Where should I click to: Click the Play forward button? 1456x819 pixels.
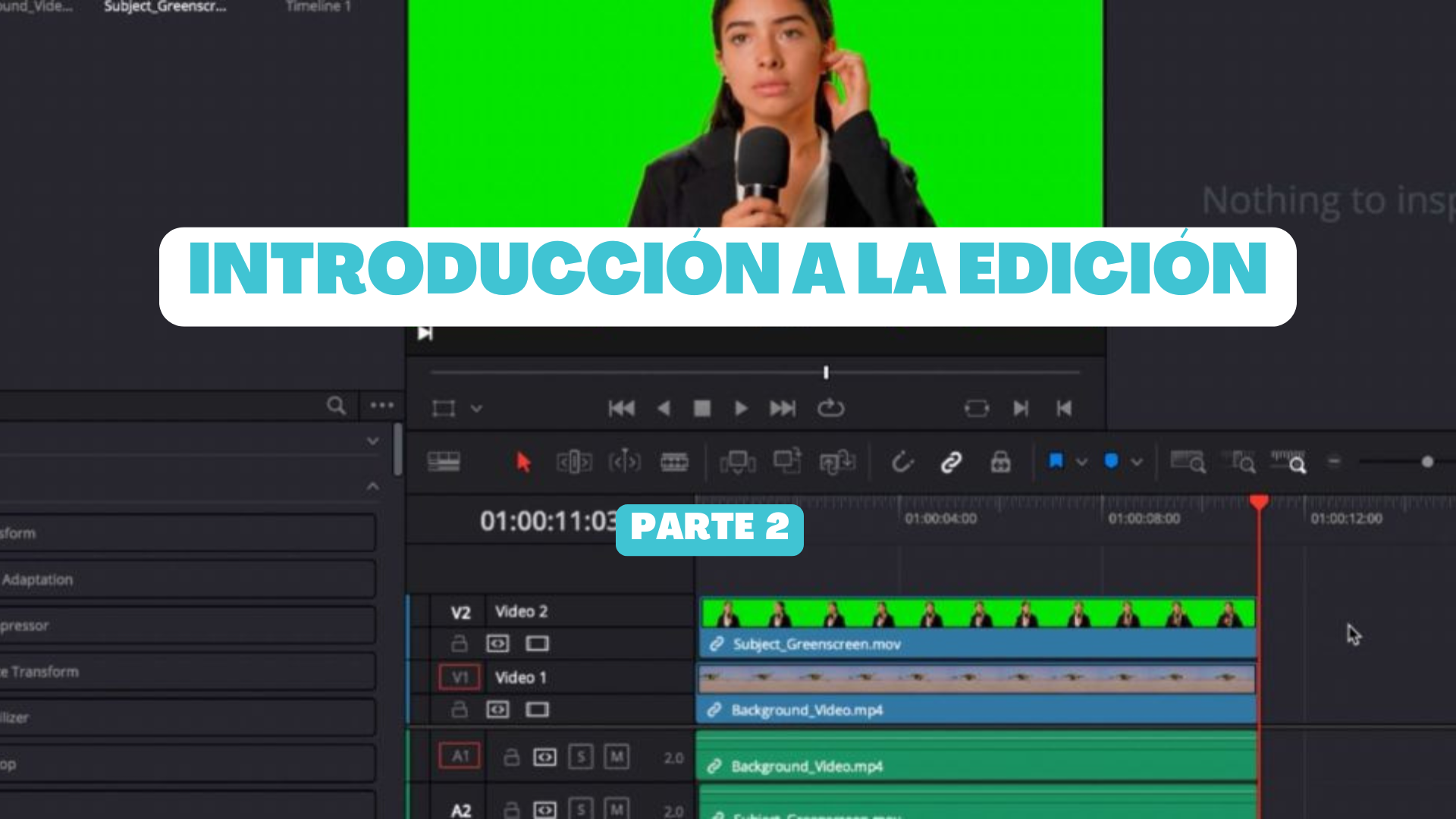click(x=741, y=409)
